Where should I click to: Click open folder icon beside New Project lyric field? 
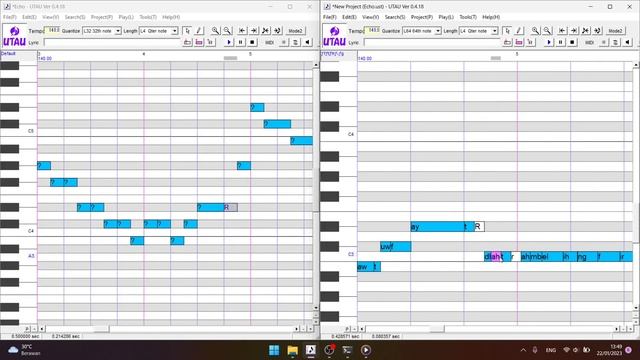pyautogui.click(x=507, y=42)
